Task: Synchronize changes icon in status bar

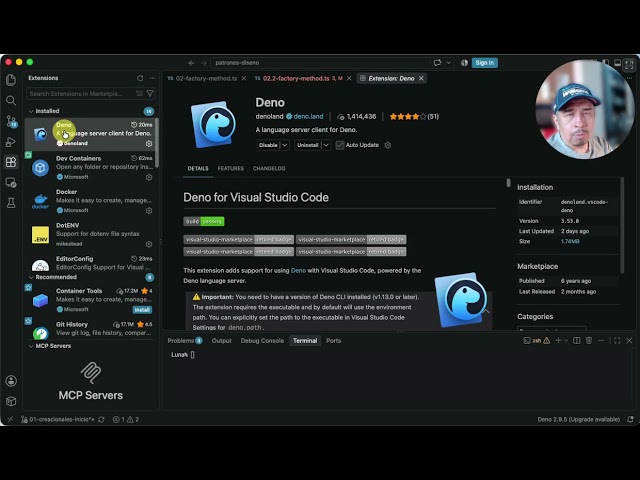Action: click(x=101, y=419)
